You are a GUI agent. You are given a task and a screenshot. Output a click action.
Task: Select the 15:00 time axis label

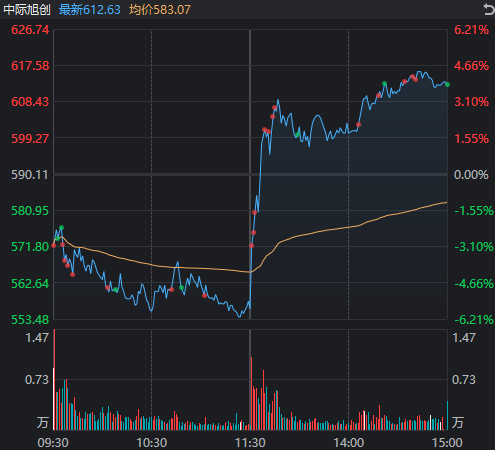click(x=447, y=443)
